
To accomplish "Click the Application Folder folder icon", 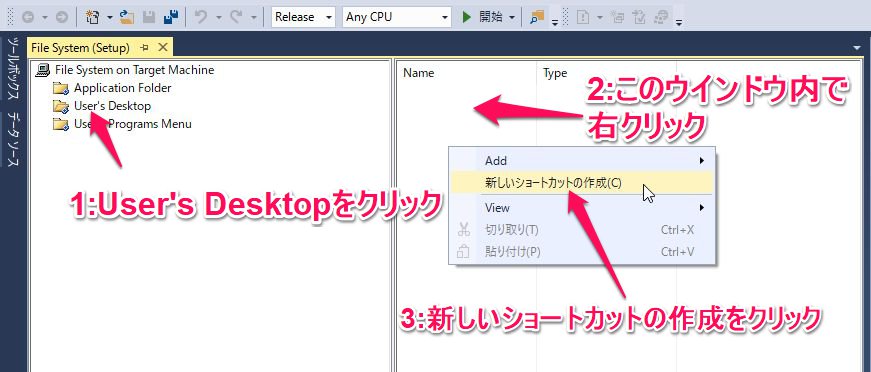I will [x=61, y=88].
